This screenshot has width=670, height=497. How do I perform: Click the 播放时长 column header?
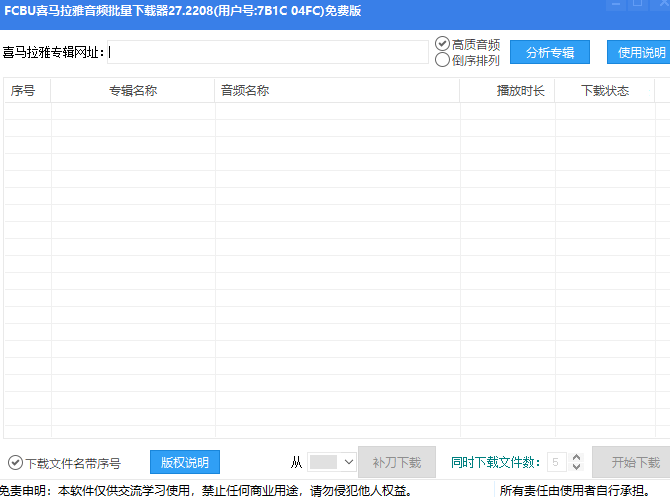coord(508,91)
